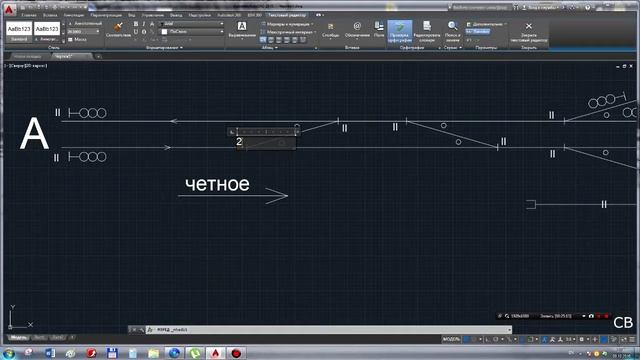Close the text editor (Закрыть текстовый редактор)

tap(529, 32)
